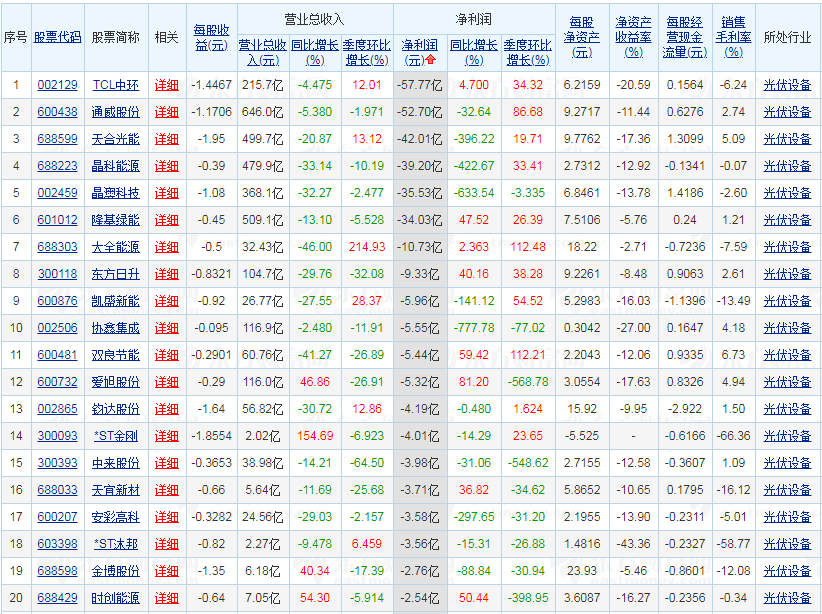This screenshot has width=822, height=614.
Task: Open stock name 中来股份
Action: point(115,463)
